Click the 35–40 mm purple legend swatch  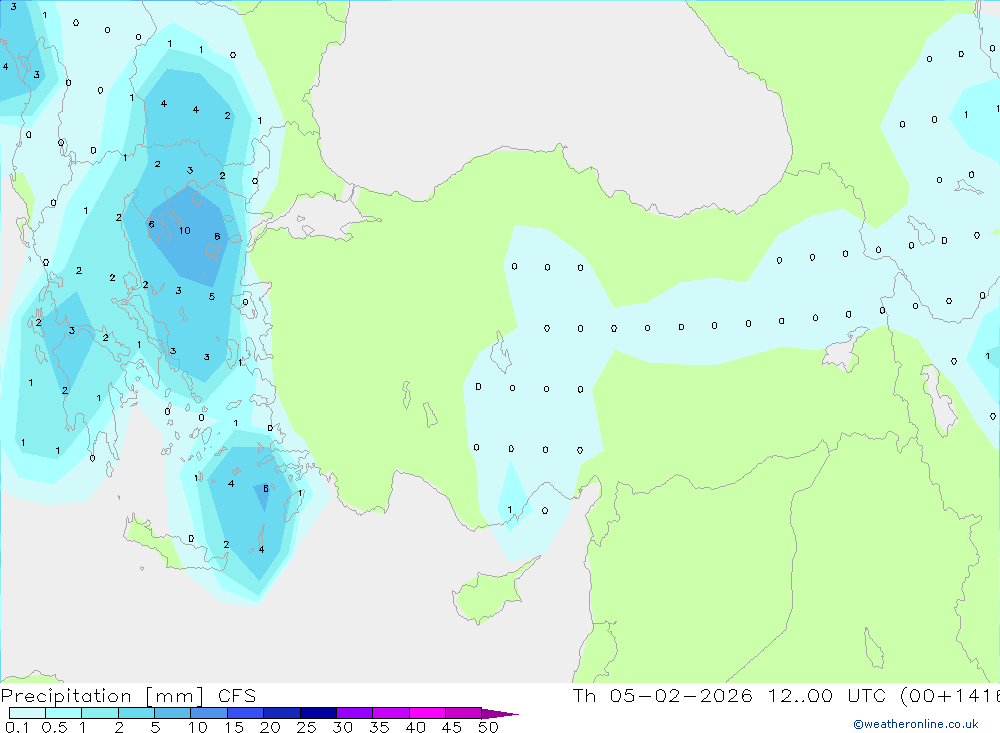pyautogui.click(x=390, y=713)
